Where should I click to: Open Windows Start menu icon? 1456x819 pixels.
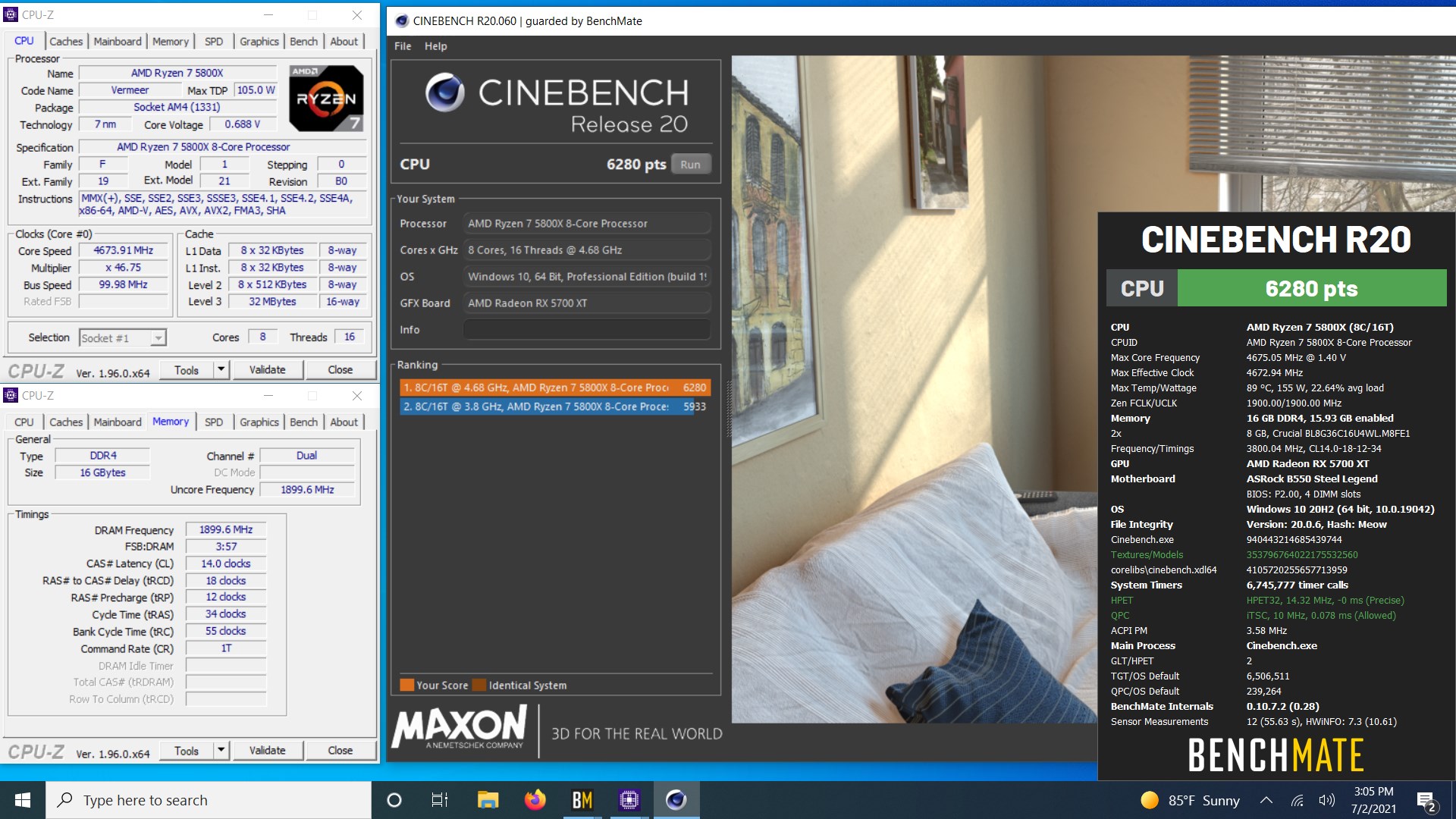pyautogui.click(x=23, y=800)
